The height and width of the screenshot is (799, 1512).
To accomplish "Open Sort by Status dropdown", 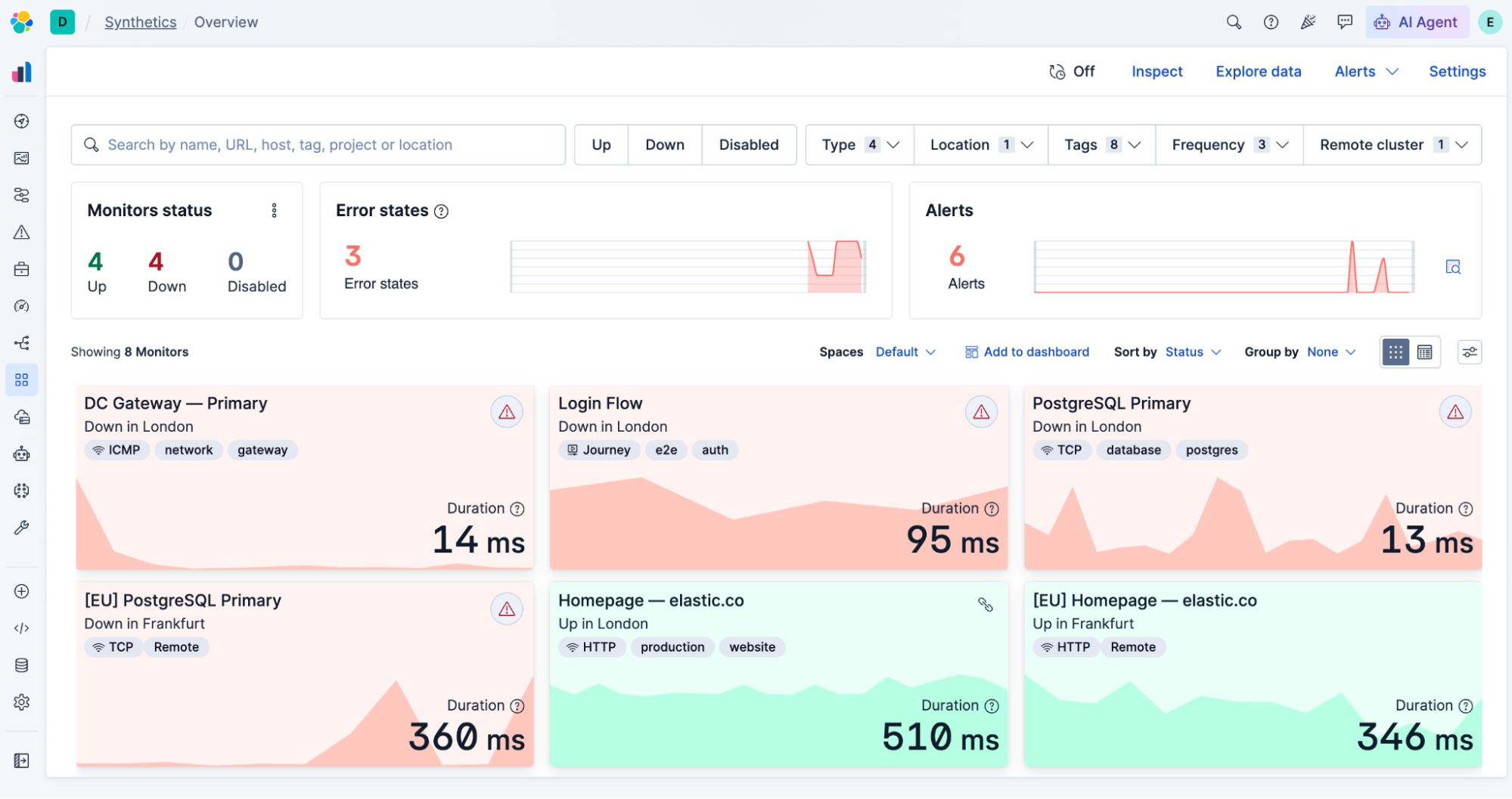I will (1194, 352).
